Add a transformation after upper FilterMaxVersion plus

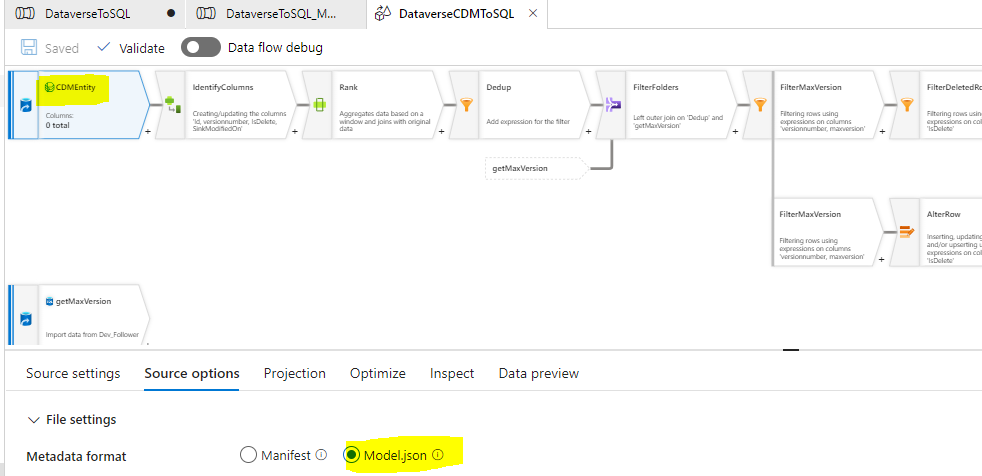click(882, 132)
